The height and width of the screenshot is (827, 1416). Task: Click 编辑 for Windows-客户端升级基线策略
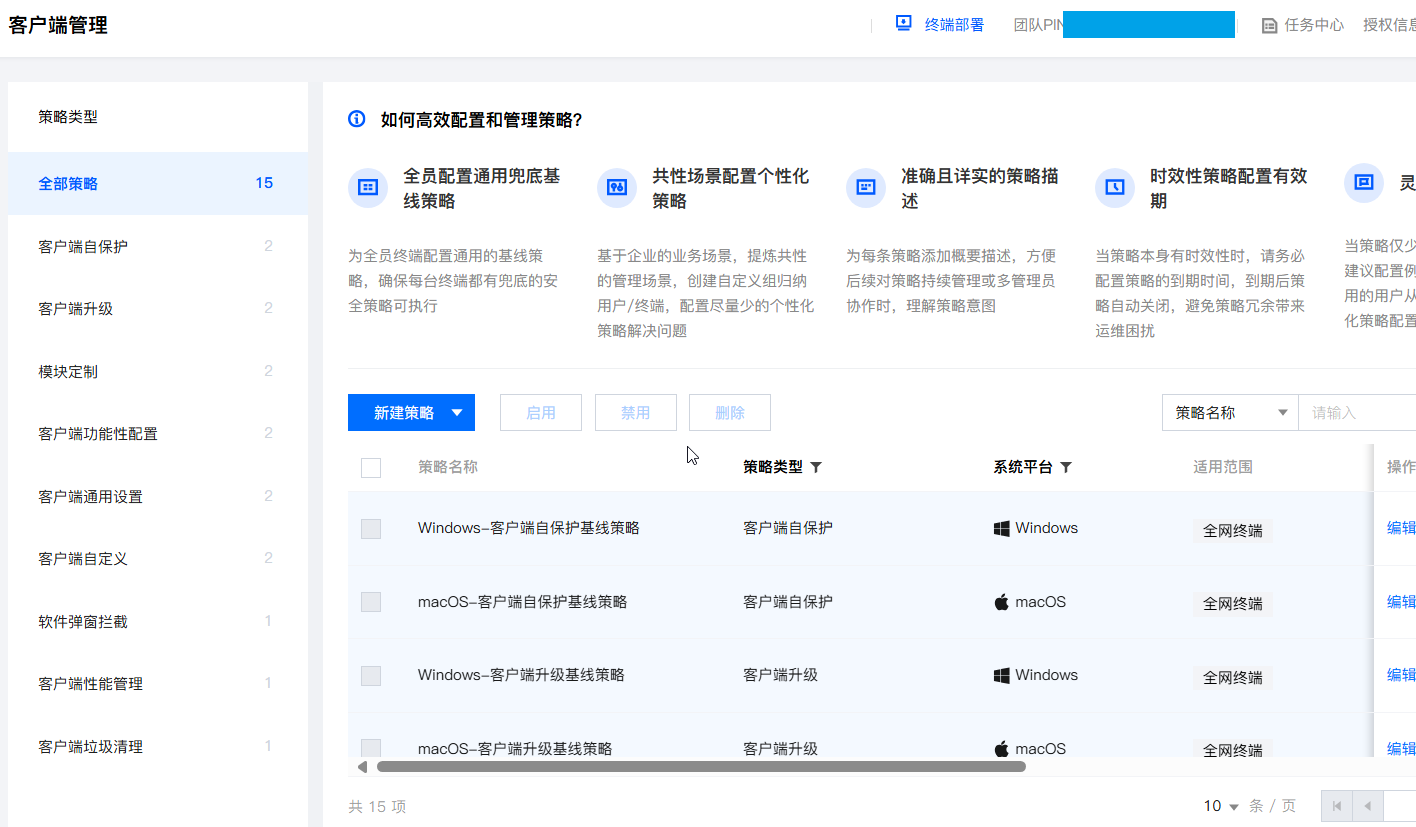coord(1401,675)
